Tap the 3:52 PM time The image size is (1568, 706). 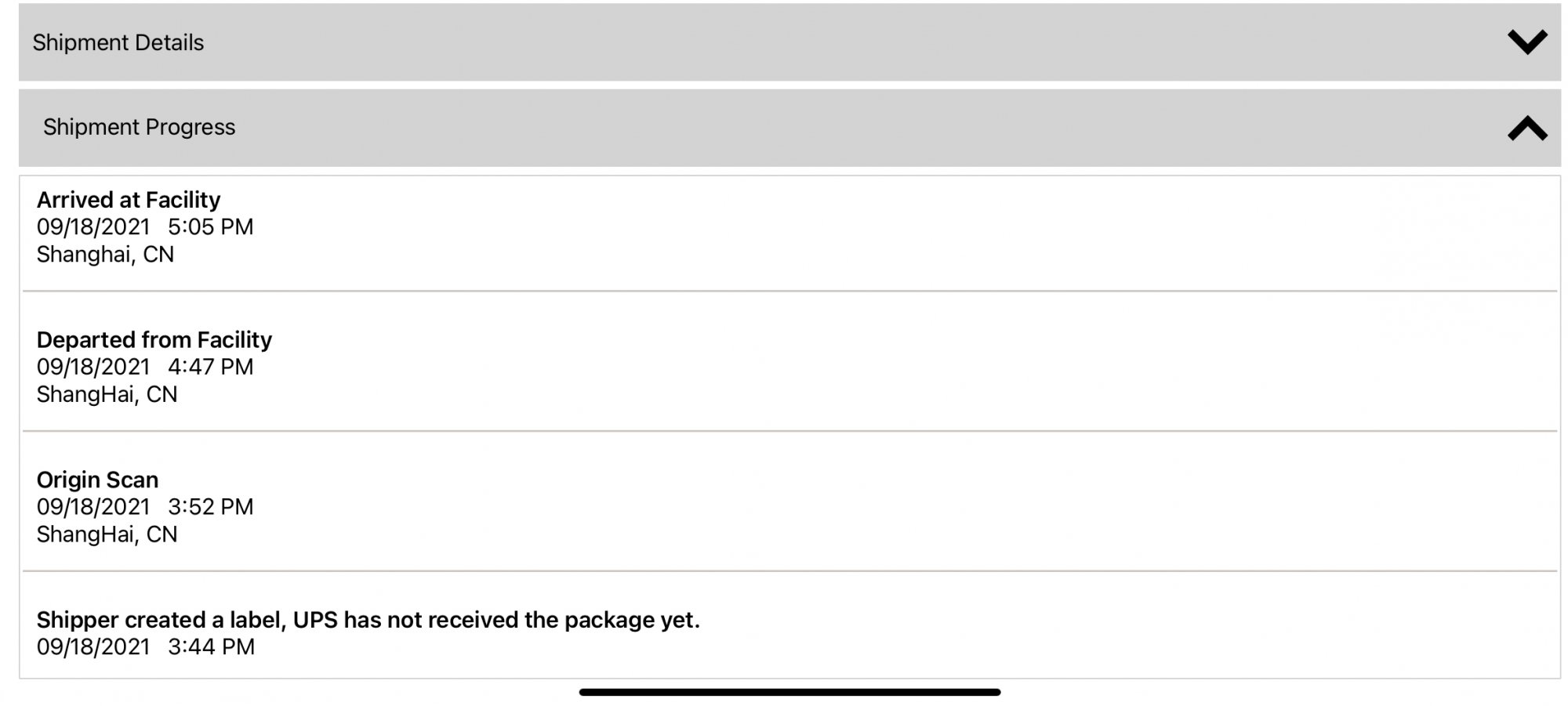tap(210, 507)
